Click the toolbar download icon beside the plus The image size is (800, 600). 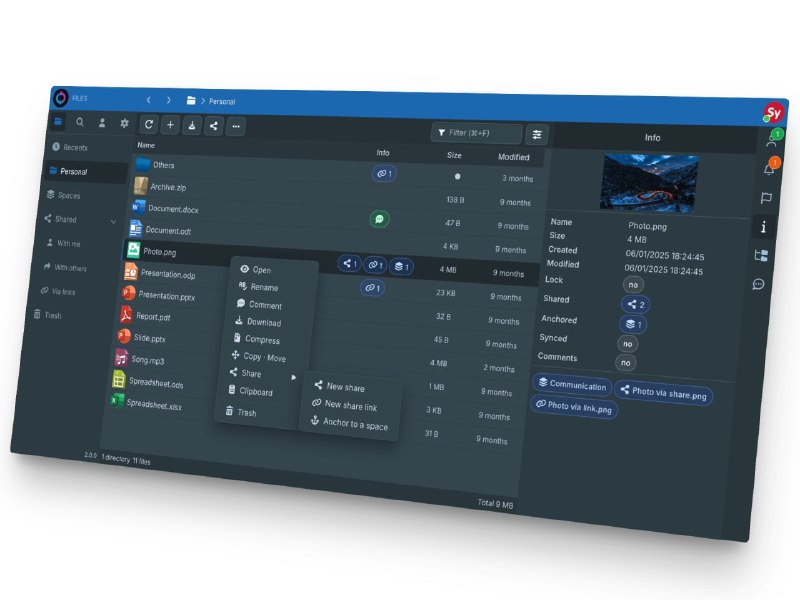[192, 126]
